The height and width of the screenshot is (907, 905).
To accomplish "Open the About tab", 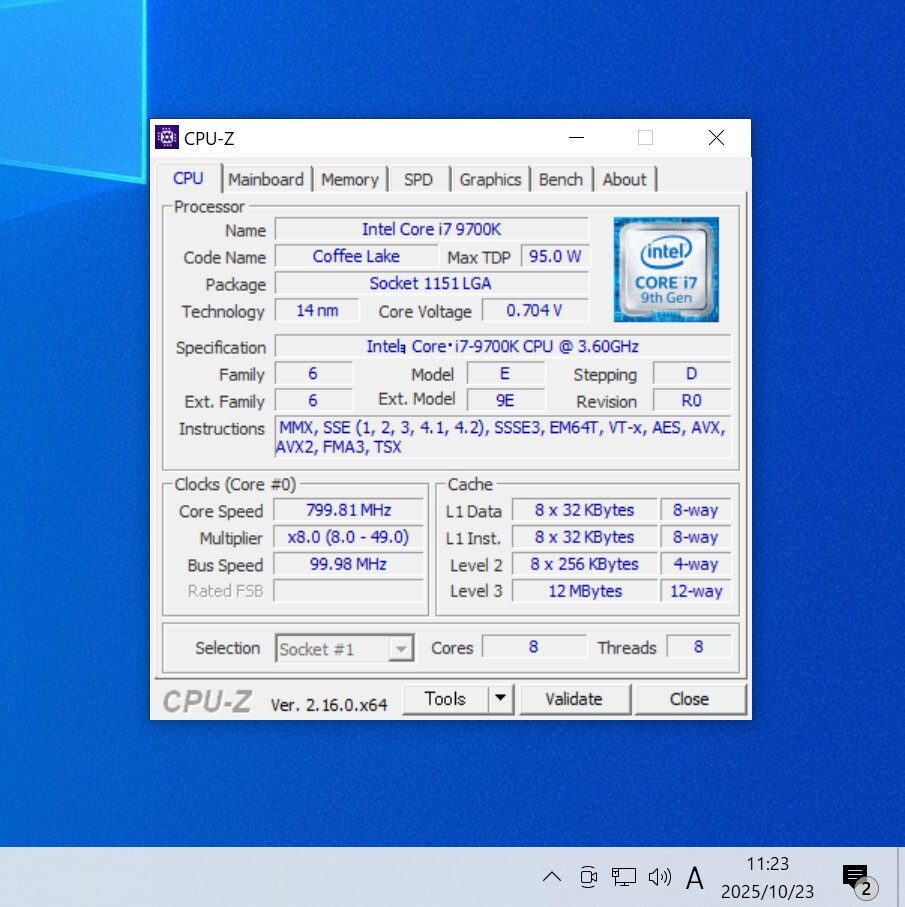I will [x=625, y=180].
